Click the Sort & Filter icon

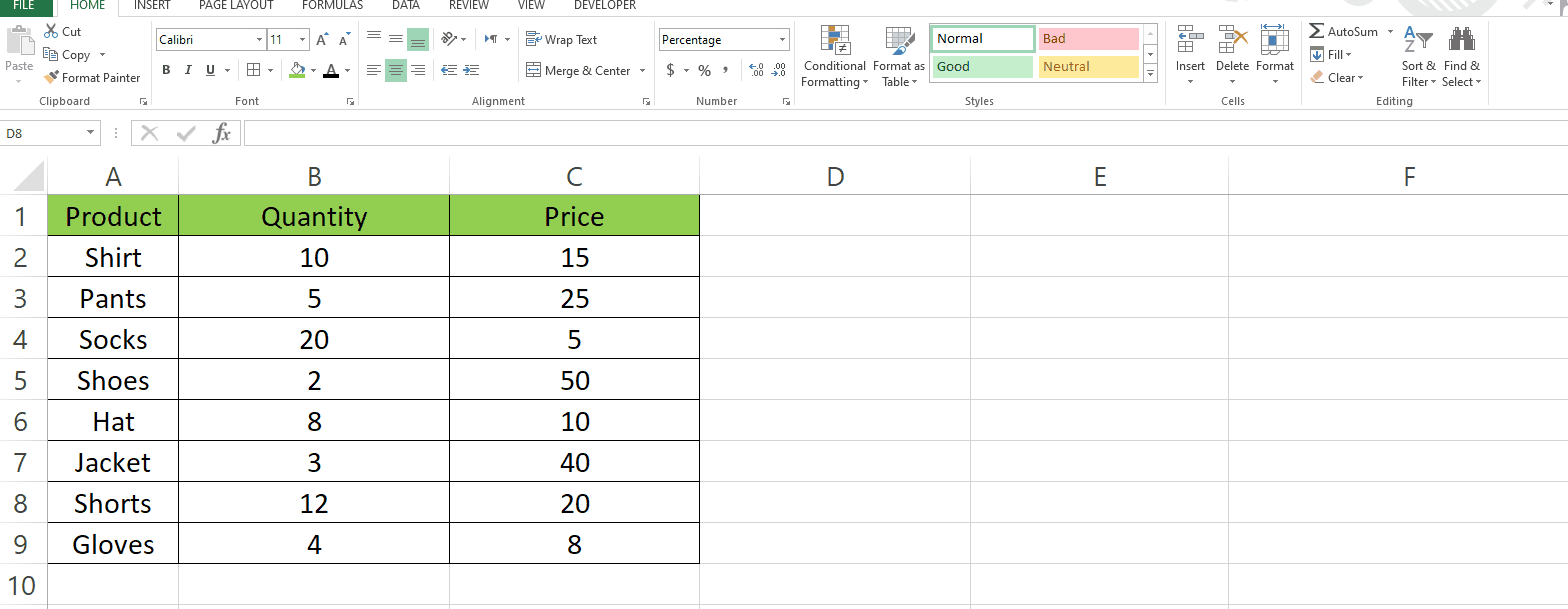(x=1417, y=41)
